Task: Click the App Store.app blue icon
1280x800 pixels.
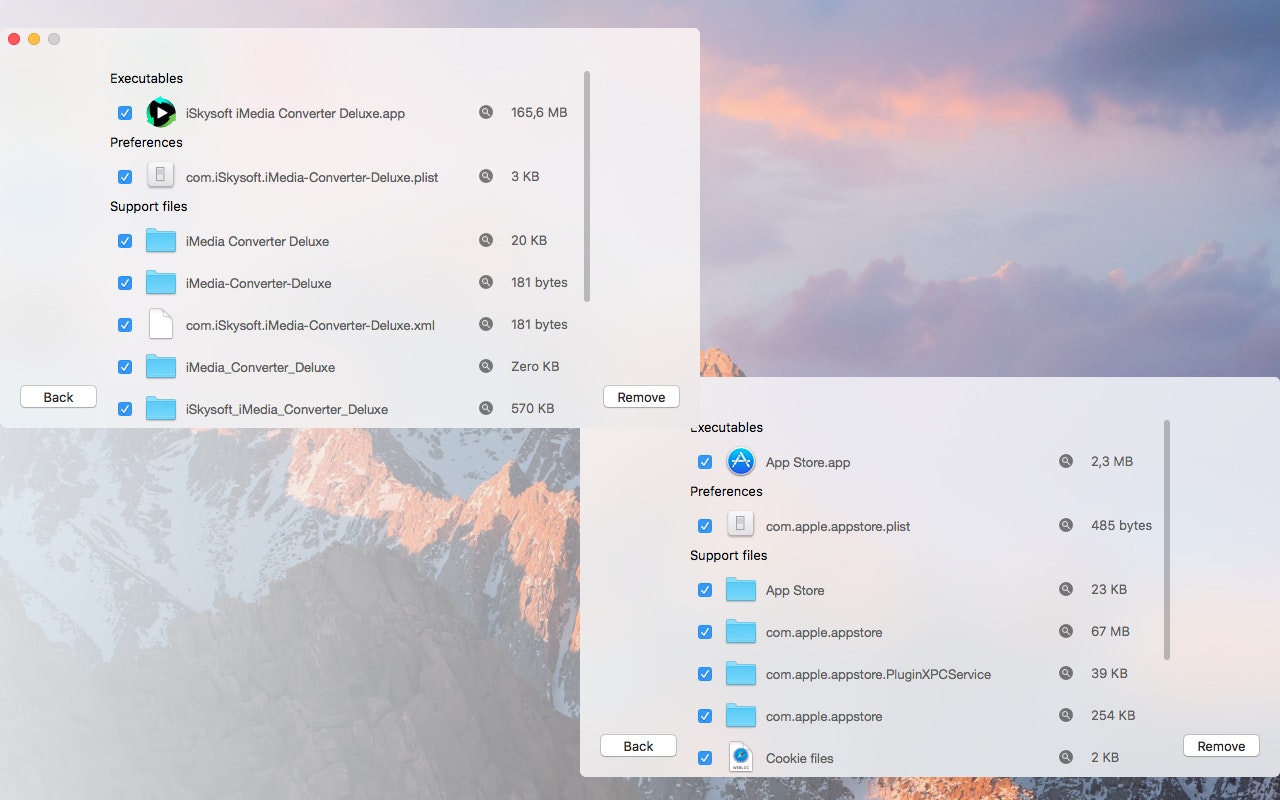Action: [x=740, y=462]
